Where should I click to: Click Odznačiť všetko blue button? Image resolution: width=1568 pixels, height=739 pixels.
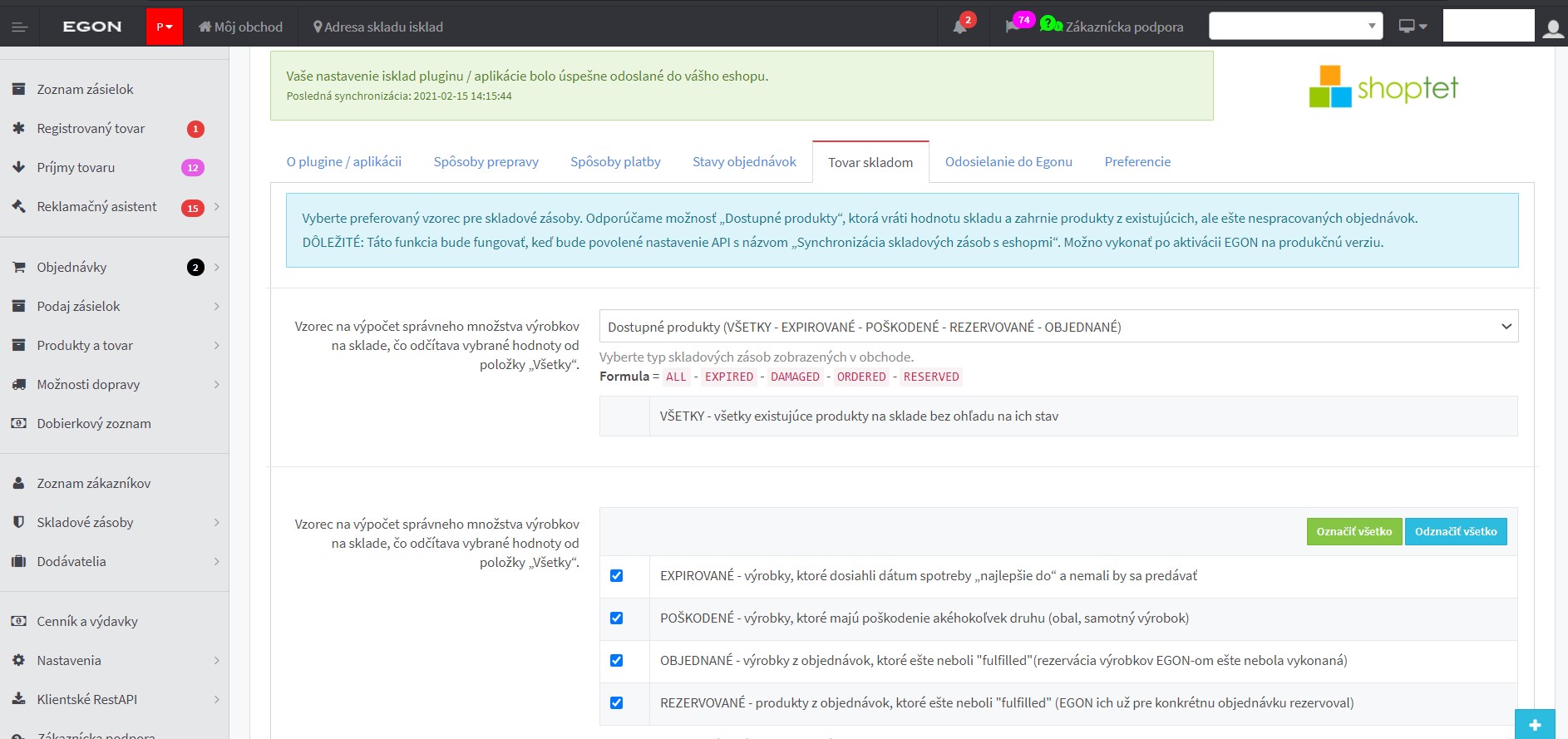(1456, 531)
